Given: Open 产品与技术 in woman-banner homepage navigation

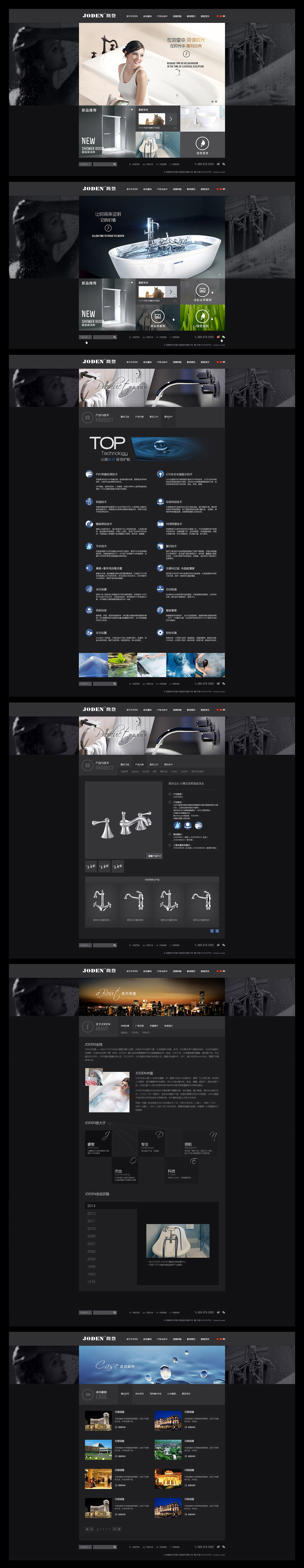Looking at the screenshot, I should tap(162, 16).
